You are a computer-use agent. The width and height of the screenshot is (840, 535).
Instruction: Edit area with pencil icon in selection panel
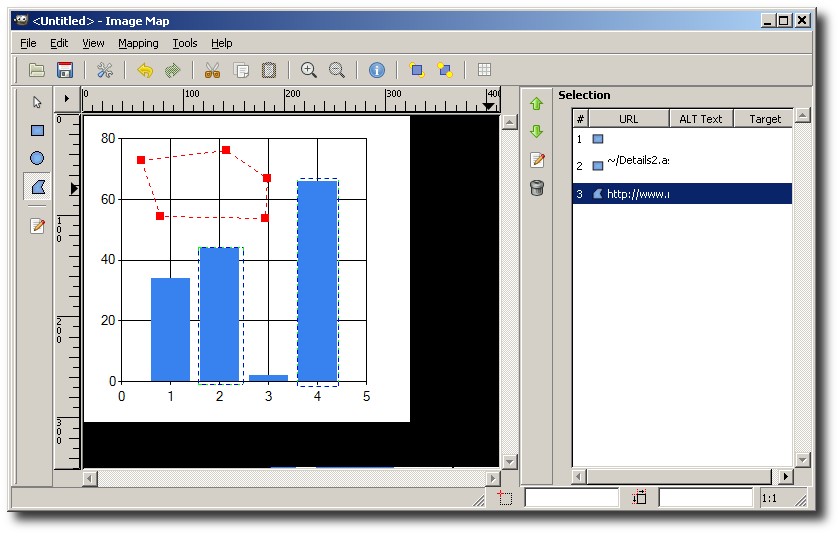click(x=537, y=160)
